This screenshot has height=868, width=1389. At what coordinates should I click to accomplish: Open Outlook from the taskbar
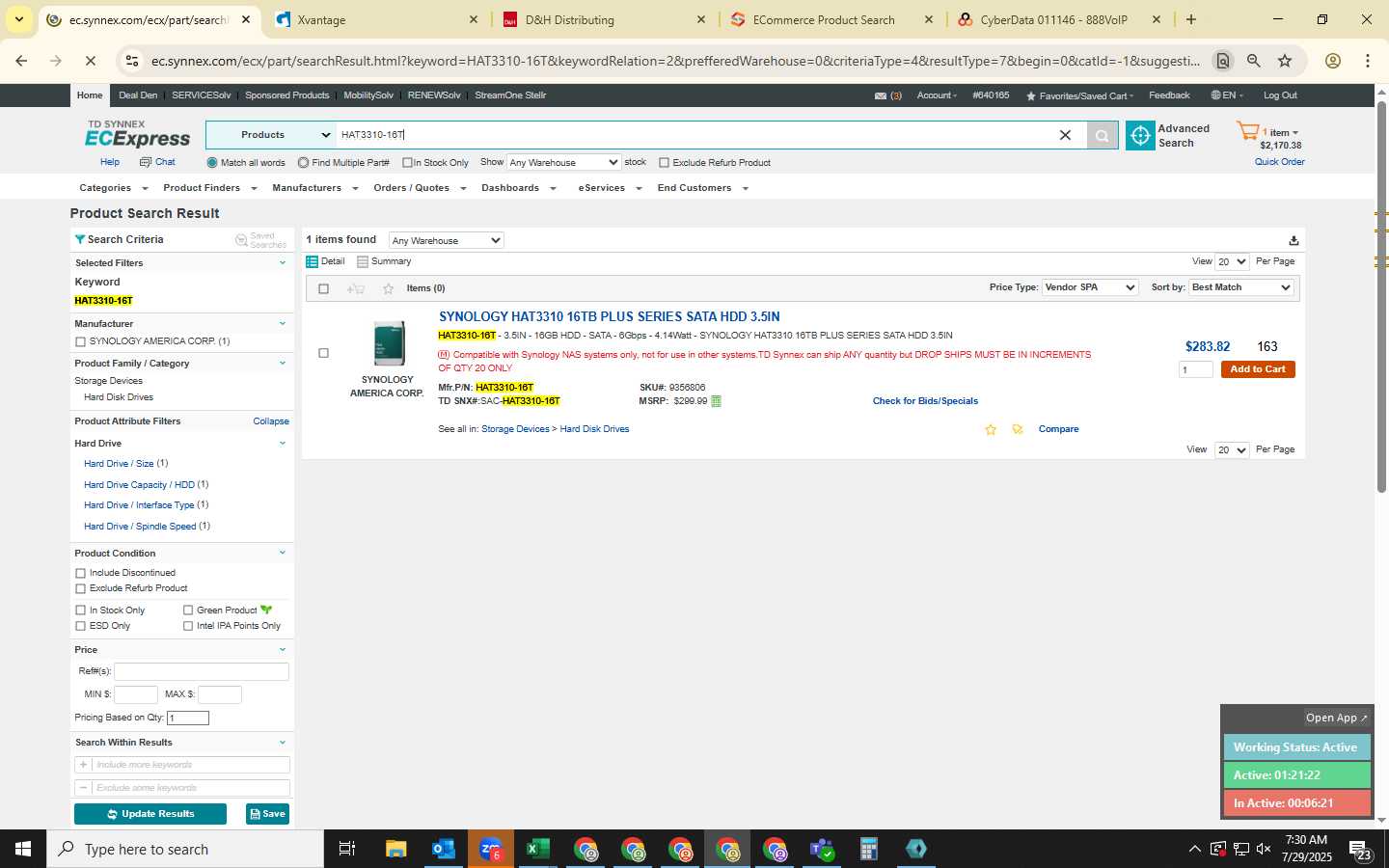(444, 849)
